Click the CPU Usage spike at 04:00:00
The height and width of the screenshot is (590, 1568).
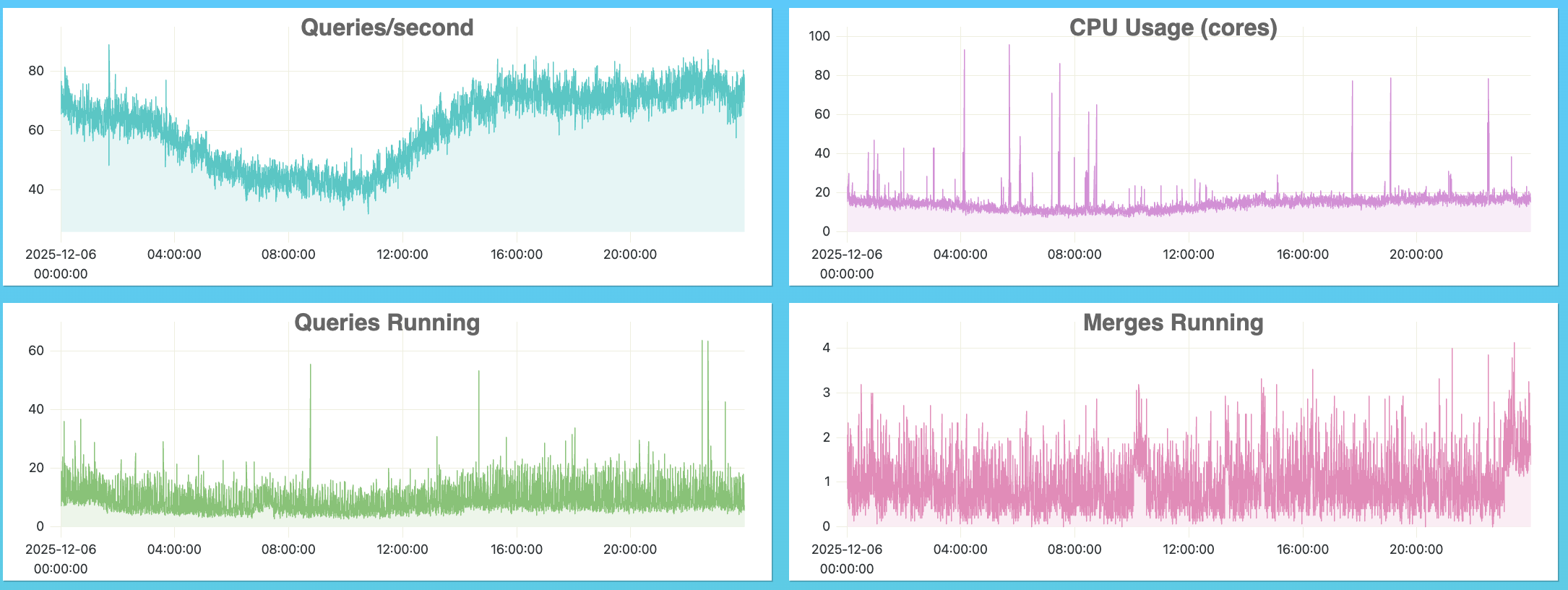(964, 52)
